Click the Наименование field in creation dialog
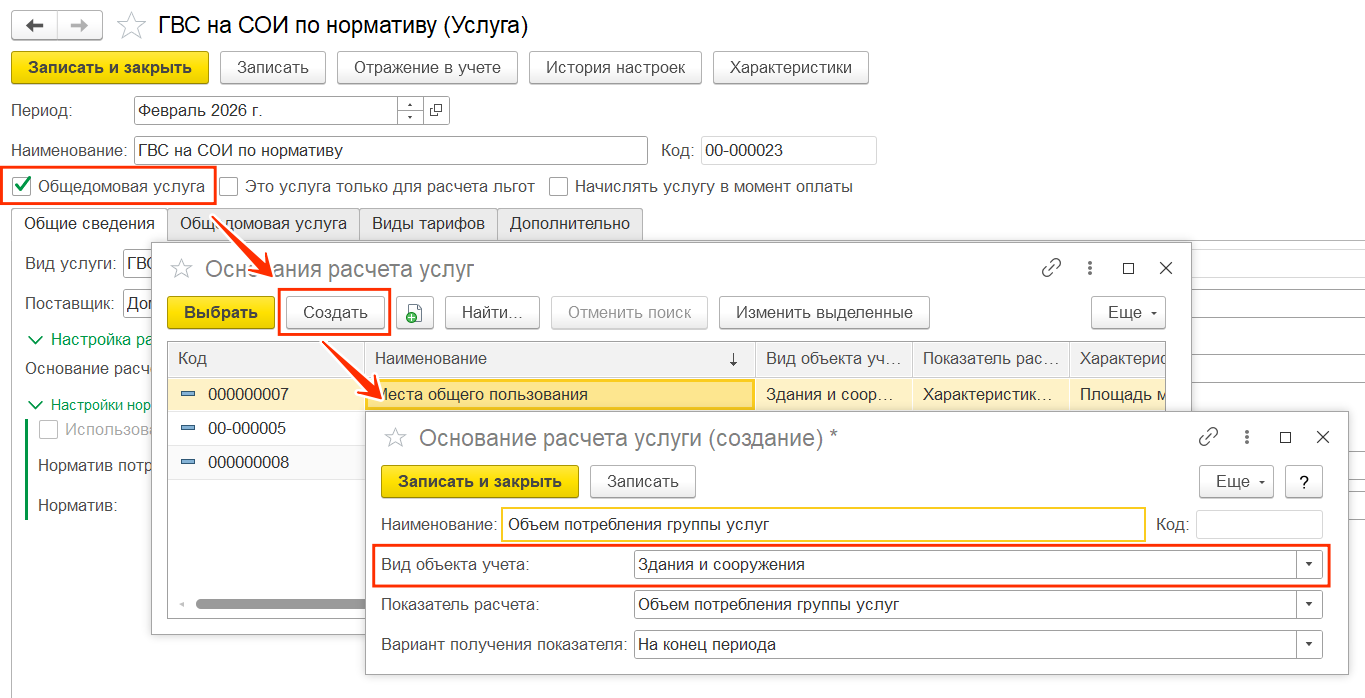Screen dimensions: 1365x698 [x=823, y=524]
